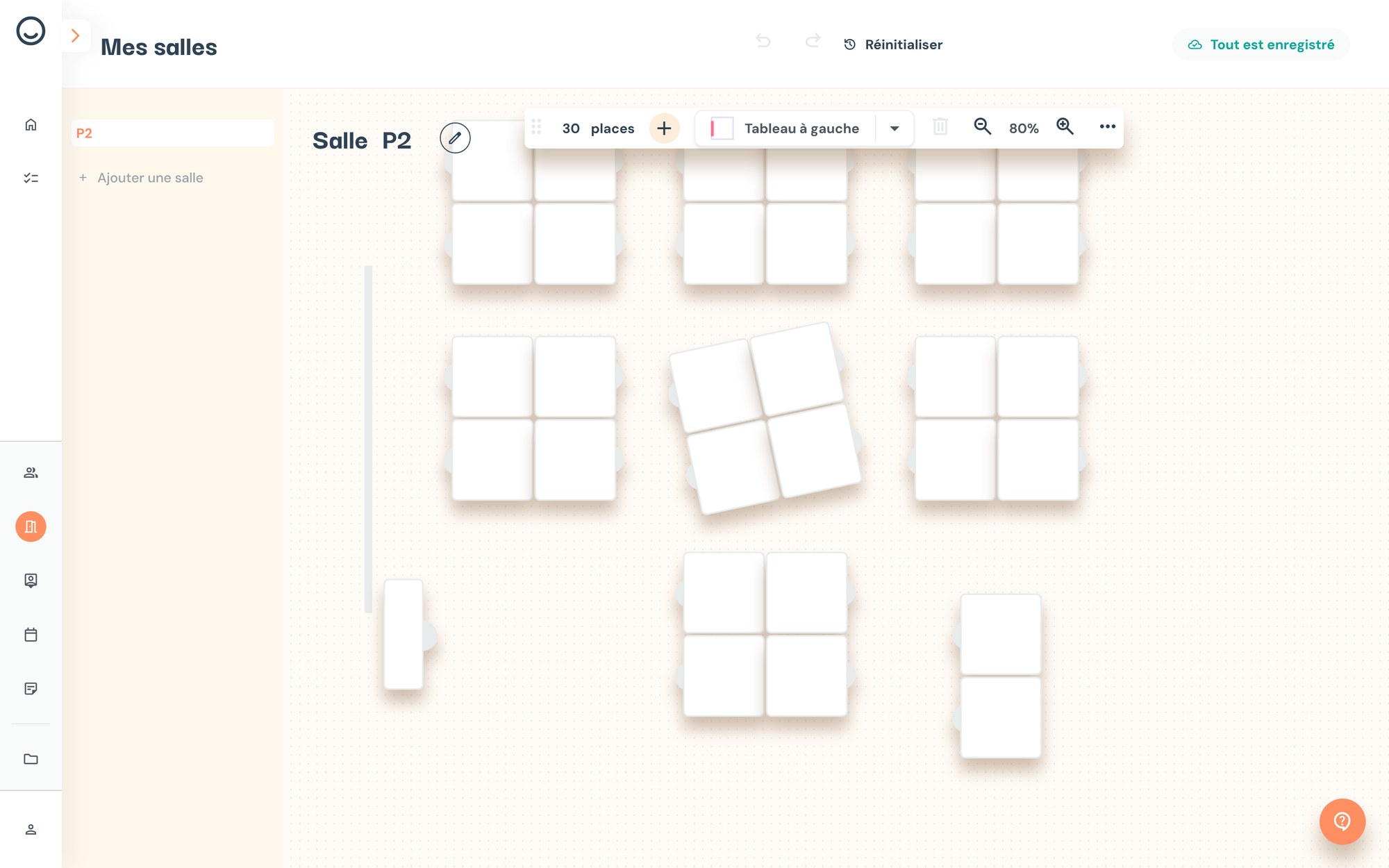Click the redo arrow
Image resolution: width=1389 pixels, height=868 pixels.
(x=813, y=42)
